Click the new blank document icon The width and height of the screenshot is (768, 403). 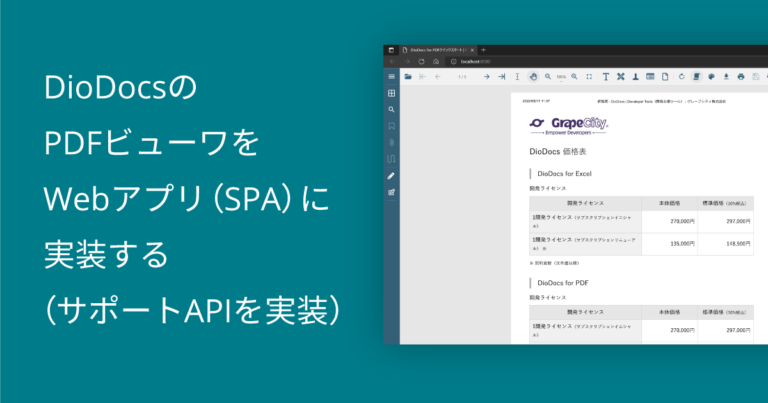(x=665, y=77)
